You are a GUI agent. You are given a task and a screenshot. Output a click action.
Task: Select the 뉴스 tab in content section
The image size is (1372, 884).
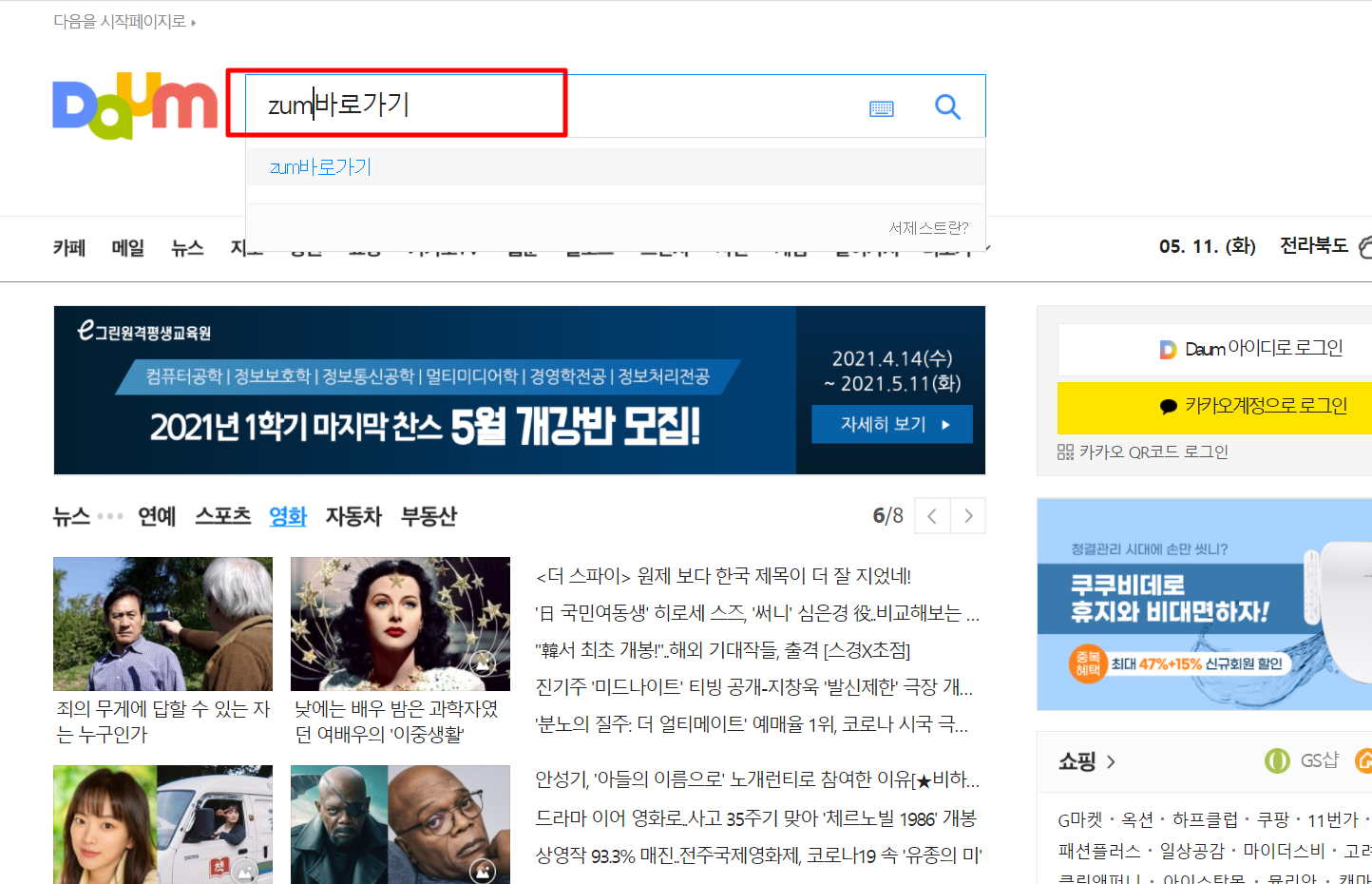pyautogui.click(x=71, y=516)
